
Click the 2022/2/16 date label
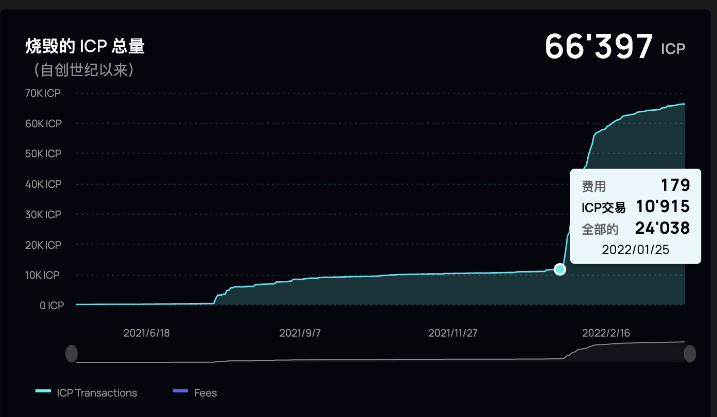[606, 333]
